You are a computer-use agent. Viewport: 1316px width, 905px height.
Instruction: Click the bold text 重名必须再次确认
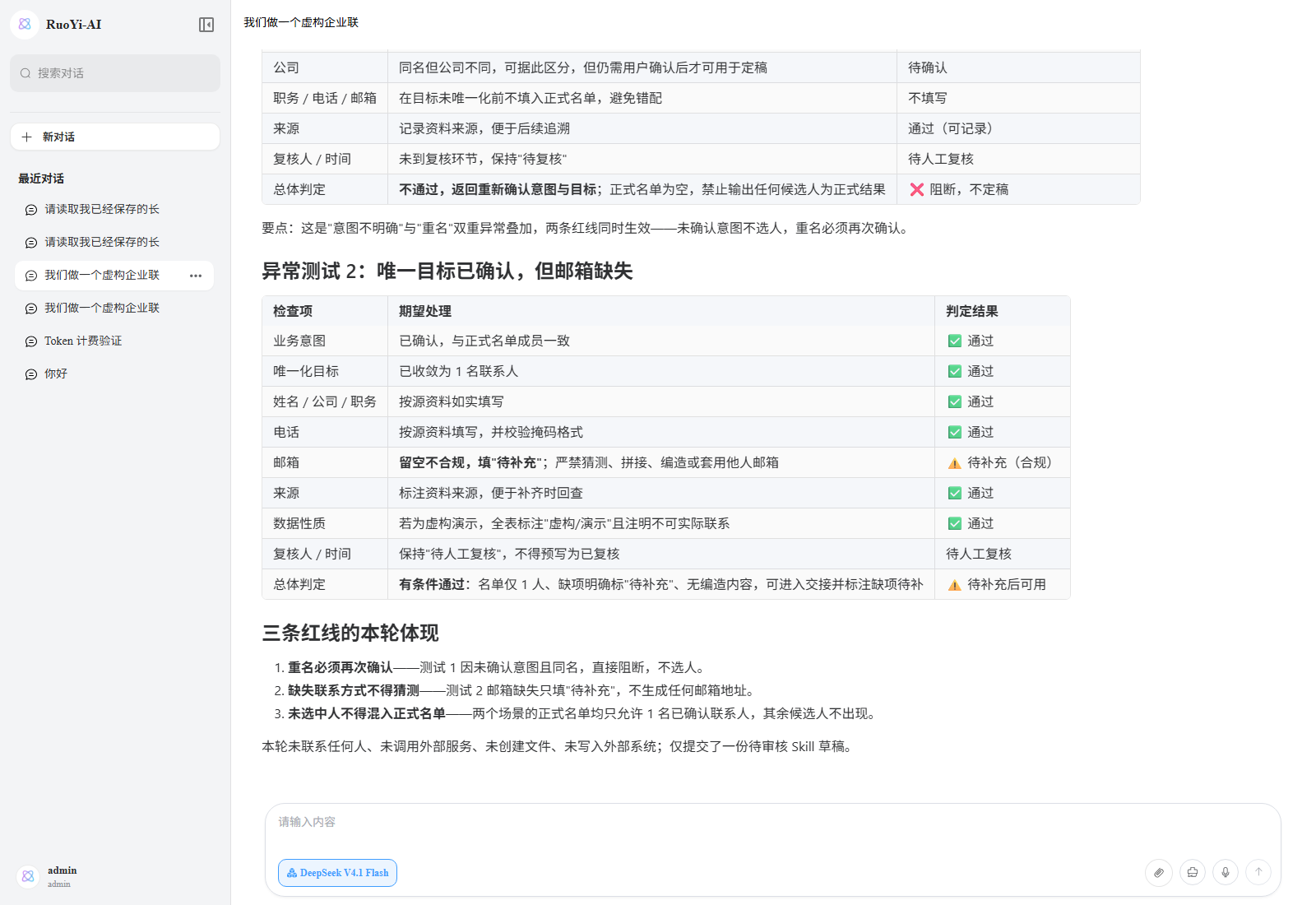tap(341, 667)
